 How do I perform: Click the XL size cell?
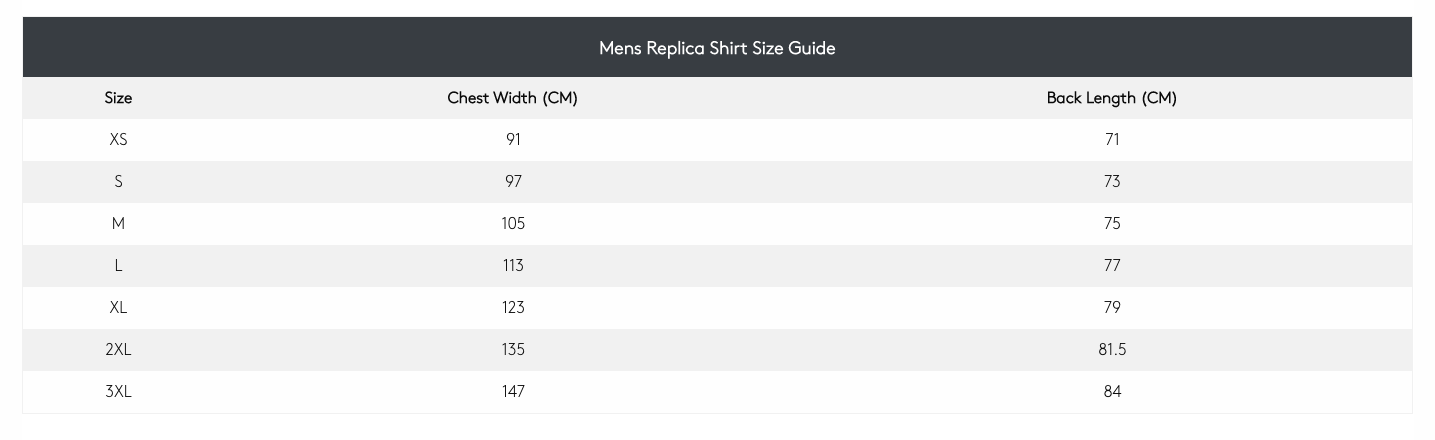118,308
